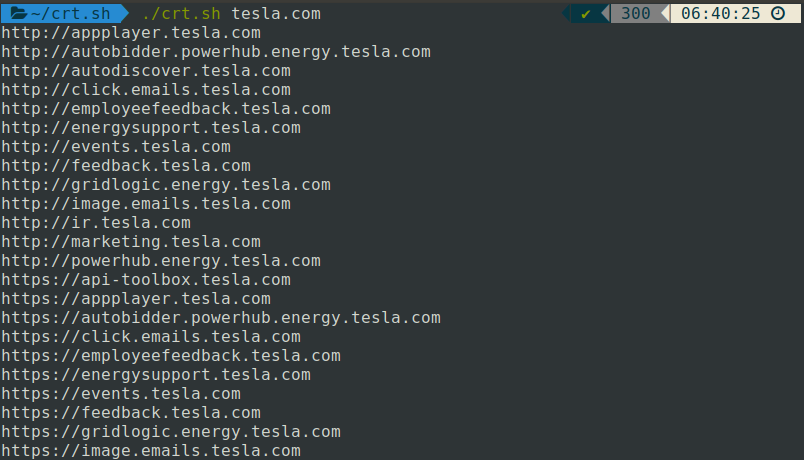
Task: Open the http://events.tesla.com link
Action: pos(116,147)
